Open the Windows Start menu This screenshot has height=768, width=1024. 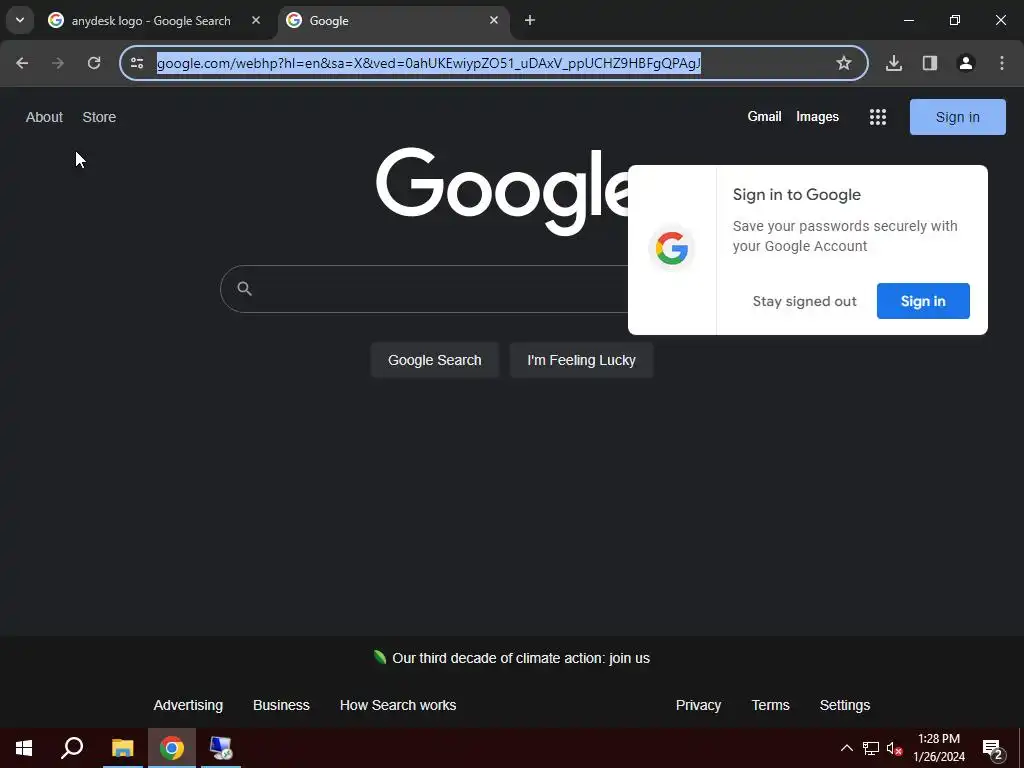[24, 748]
